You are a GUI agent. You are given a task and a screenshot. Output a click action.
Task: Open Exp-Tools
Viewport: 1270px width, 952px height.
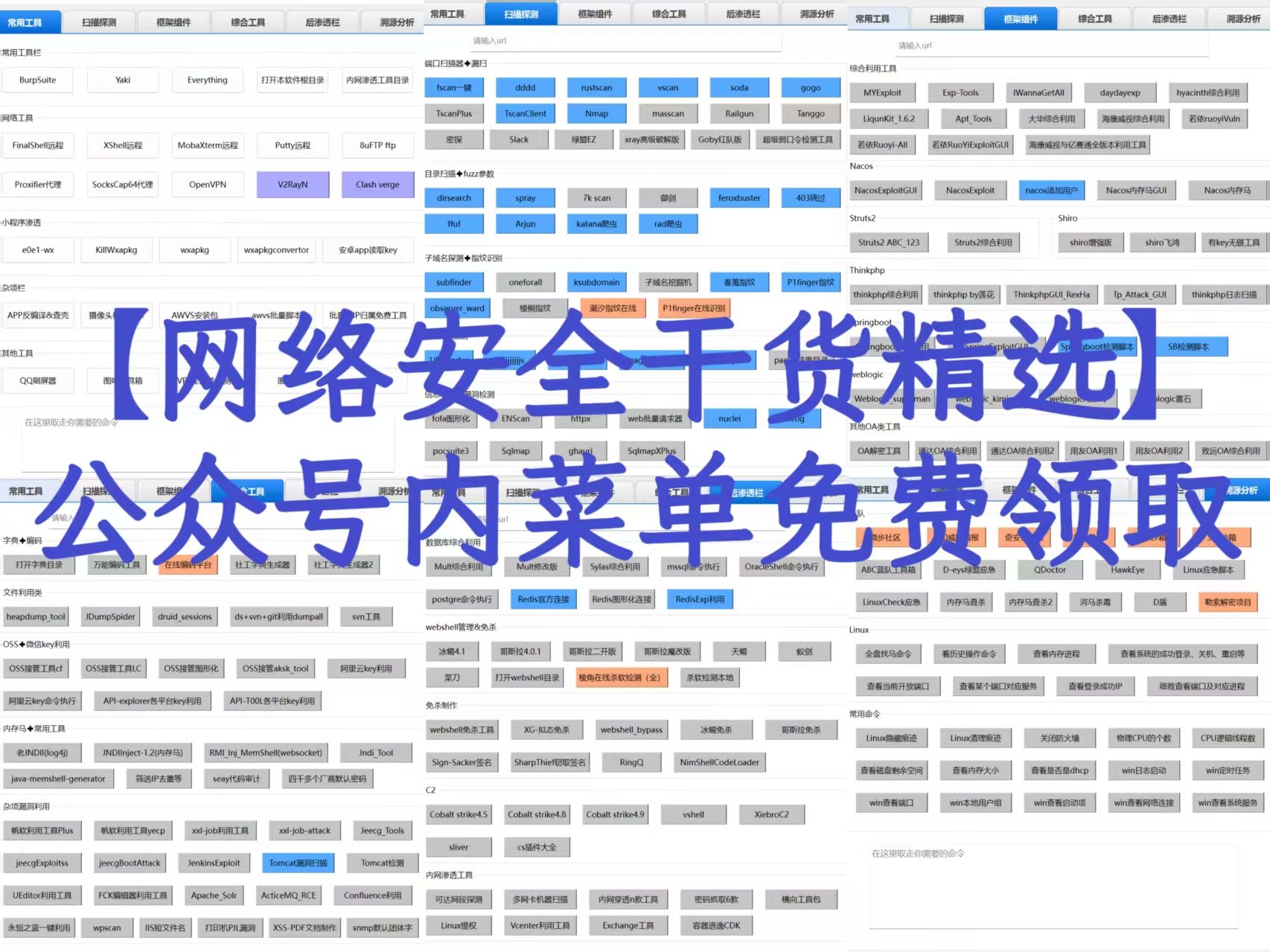[x=960, y=93]
